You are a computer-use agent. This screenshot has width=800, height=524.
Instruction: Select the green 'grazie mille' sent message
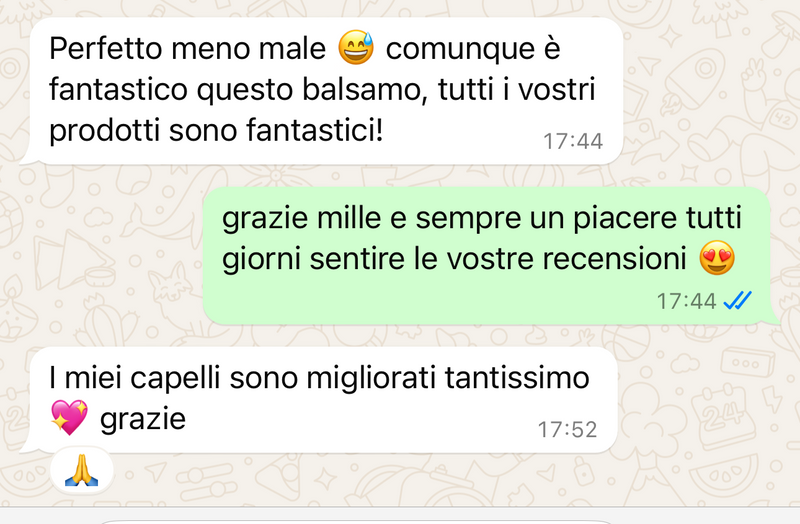pos(491,256)
